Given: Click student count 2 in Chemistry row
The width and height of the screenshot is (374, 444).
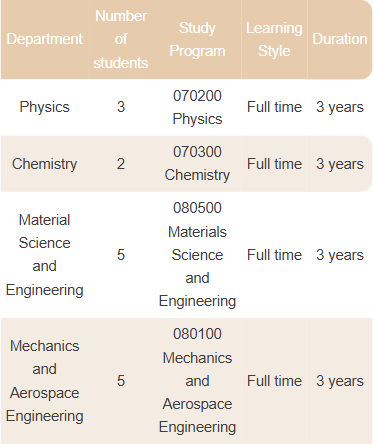Looking at the screenshot, I should coord(121,164).
